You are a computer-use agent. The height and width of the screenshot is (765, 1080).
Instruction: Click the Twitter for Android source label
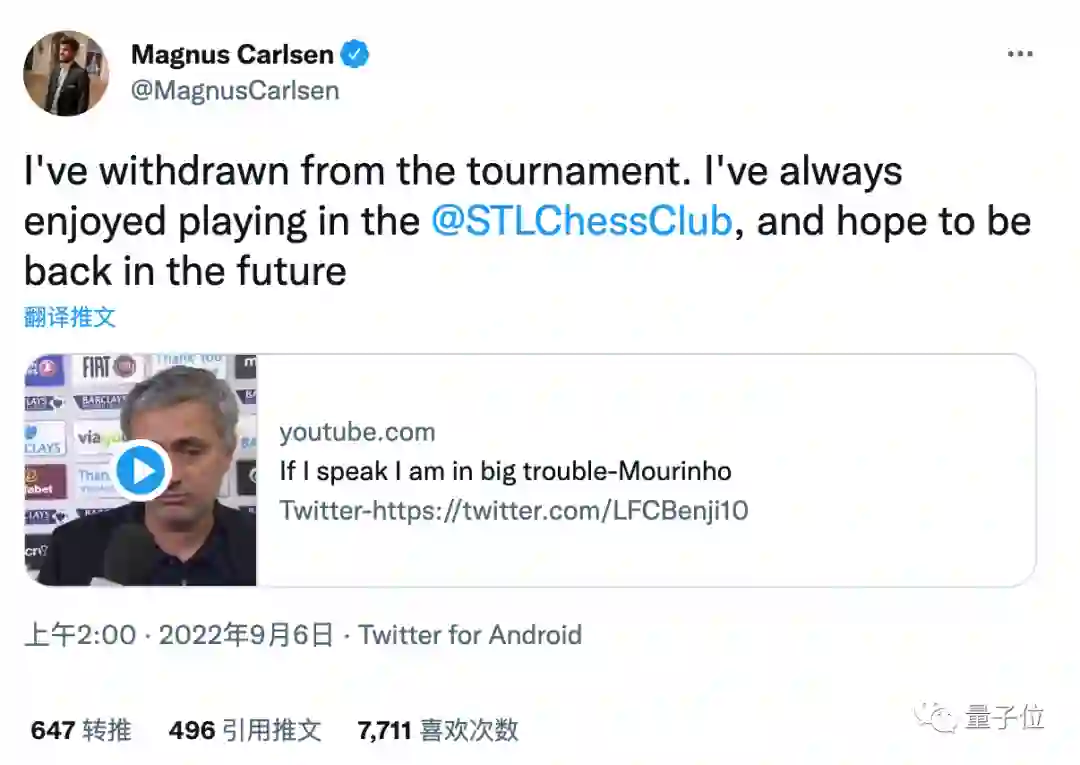click(470, 635)
